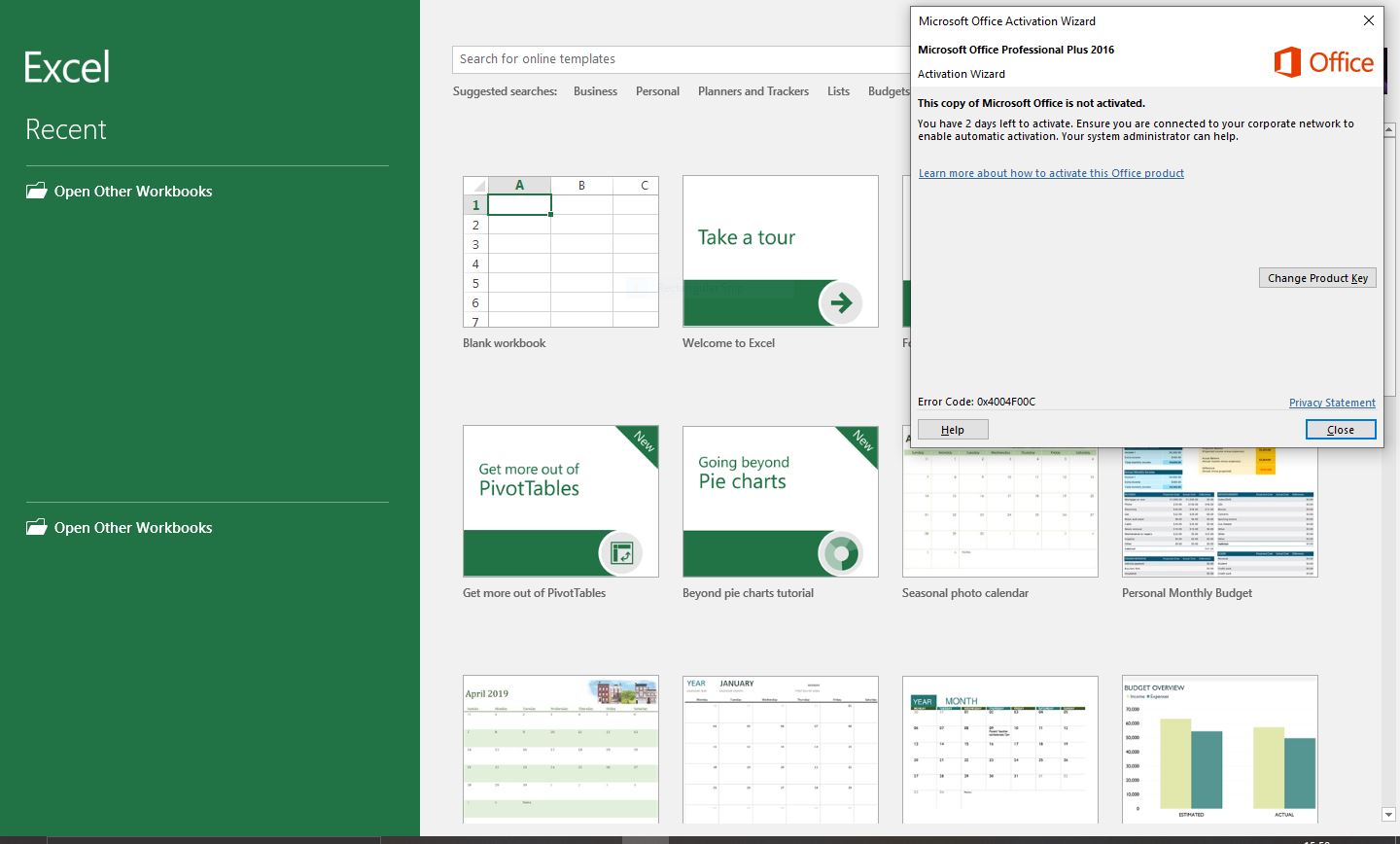Click the Recent heading
Viewport: 1400px width, 844px height.
coord(66,129)
